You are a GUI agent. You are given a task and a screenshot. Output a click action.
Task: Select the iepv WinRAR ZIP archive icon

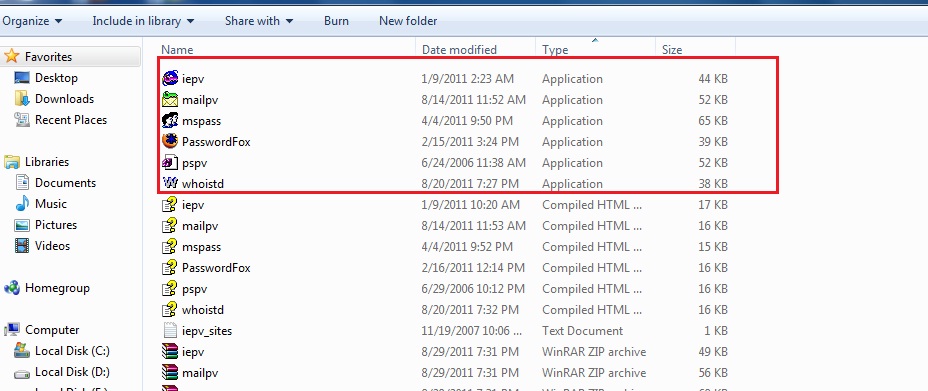[x=170, y=351]
